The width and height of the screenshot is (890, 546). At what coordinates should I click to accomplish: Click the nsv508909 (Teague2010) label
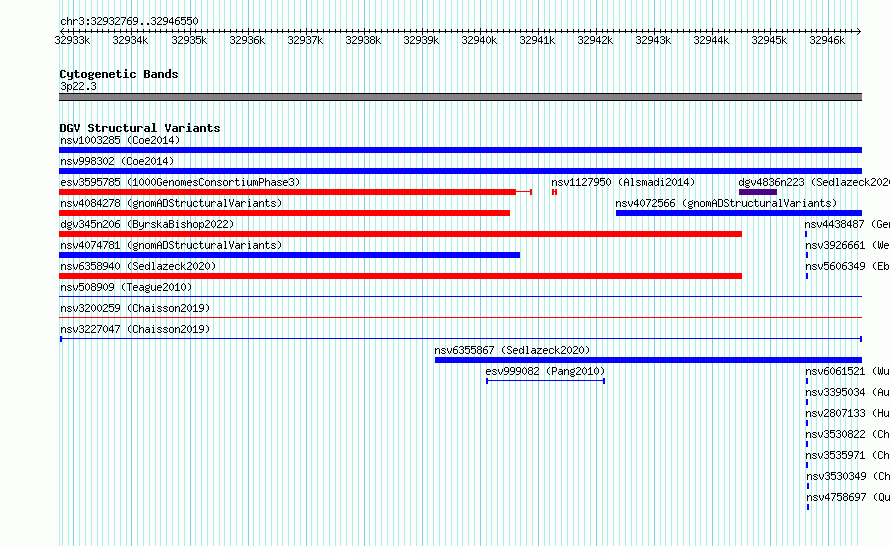pyautogui.click(x=126, y=287)
